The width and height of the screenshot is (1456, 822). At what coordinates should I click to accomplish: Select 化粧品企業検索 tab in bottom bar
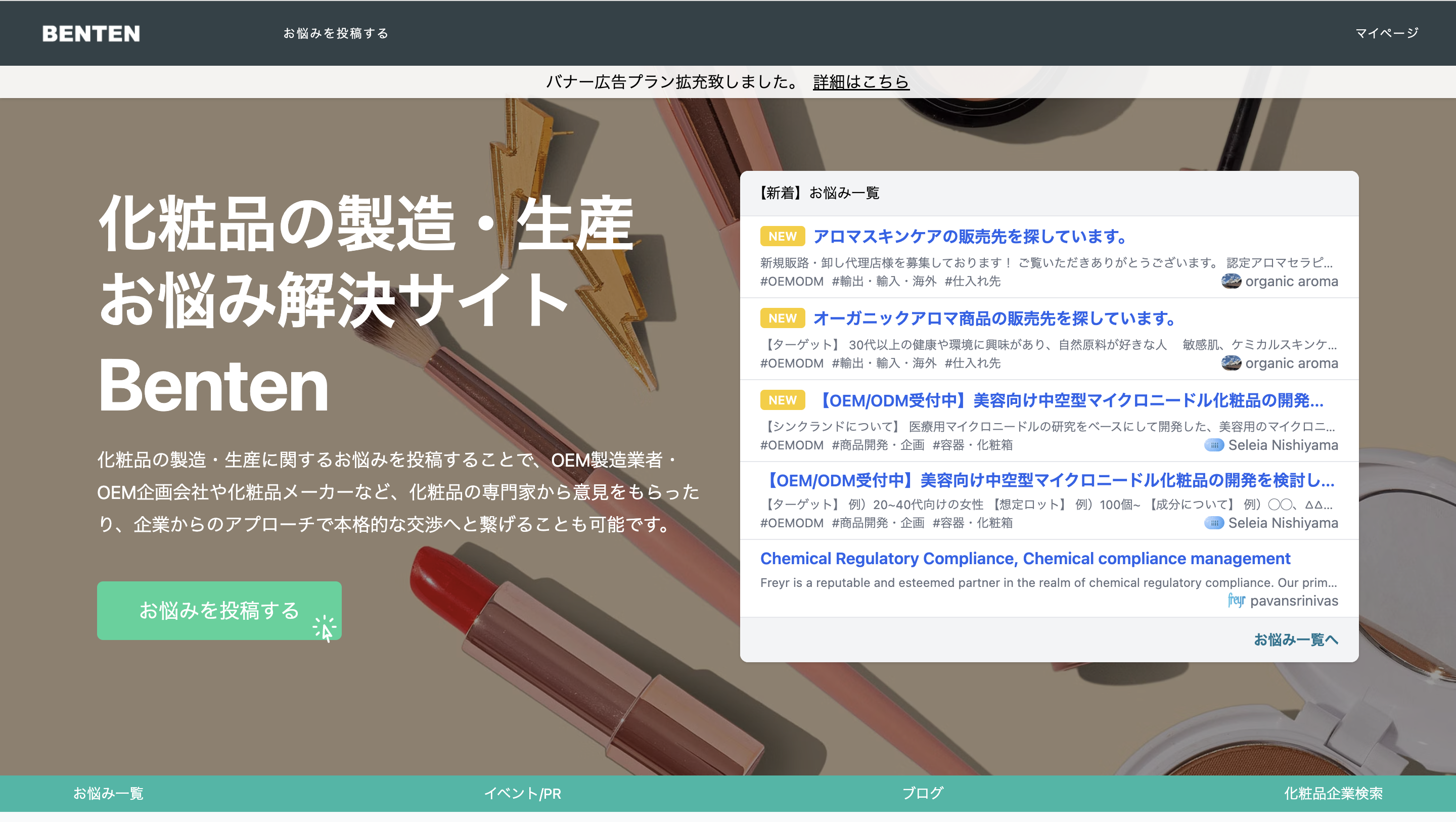click(1333, 793)
